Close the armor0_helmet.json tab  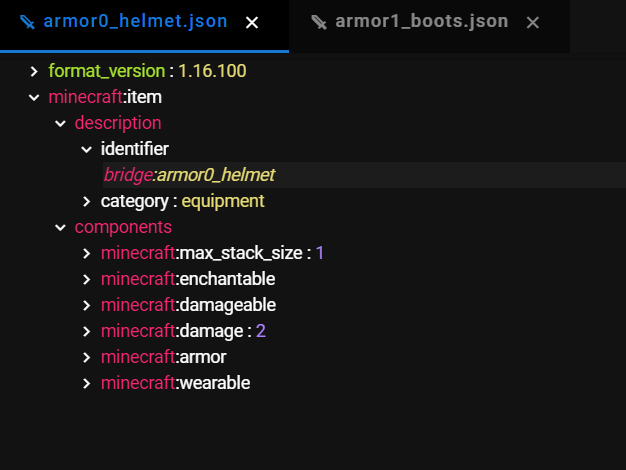[x=252, y=22]
